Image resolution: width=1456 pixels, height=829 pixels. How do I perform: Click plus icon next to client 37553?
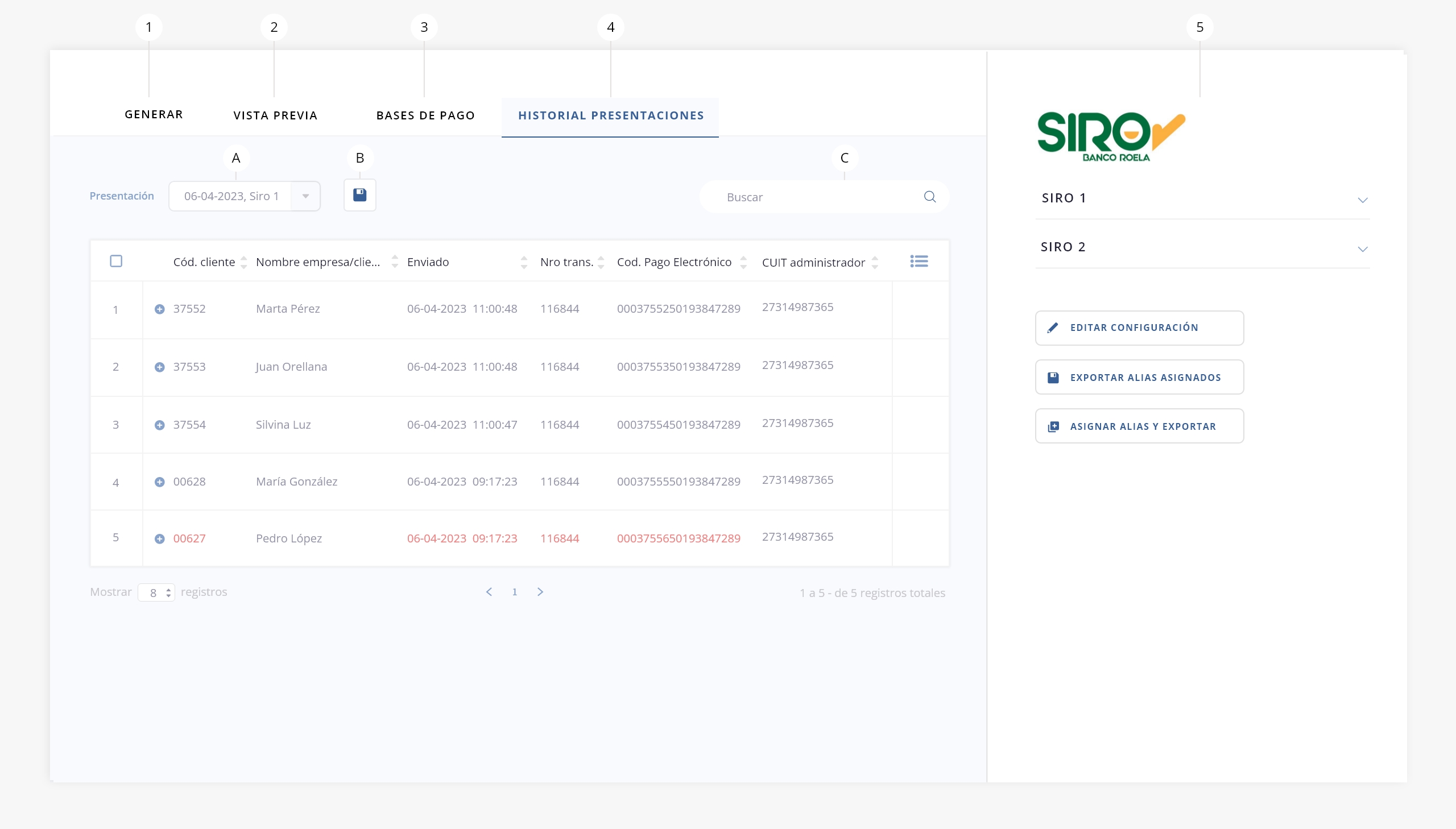[x=159, y=367]
